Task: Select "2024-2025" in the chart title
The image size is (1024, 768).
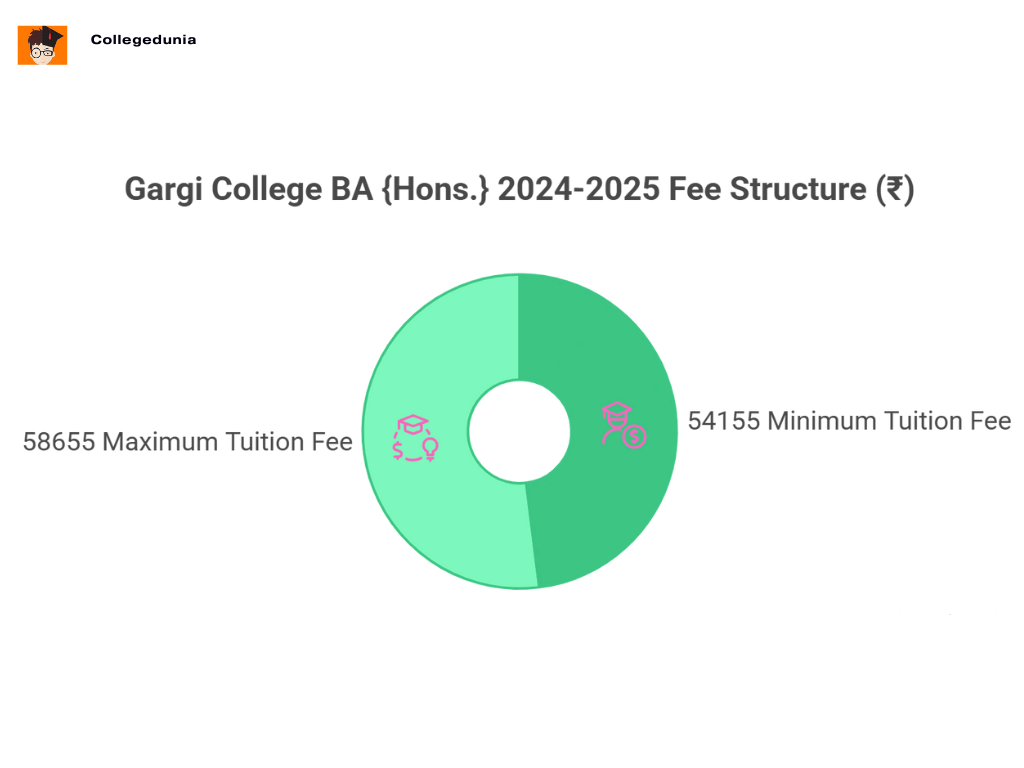Action: [x=579, y=190]
